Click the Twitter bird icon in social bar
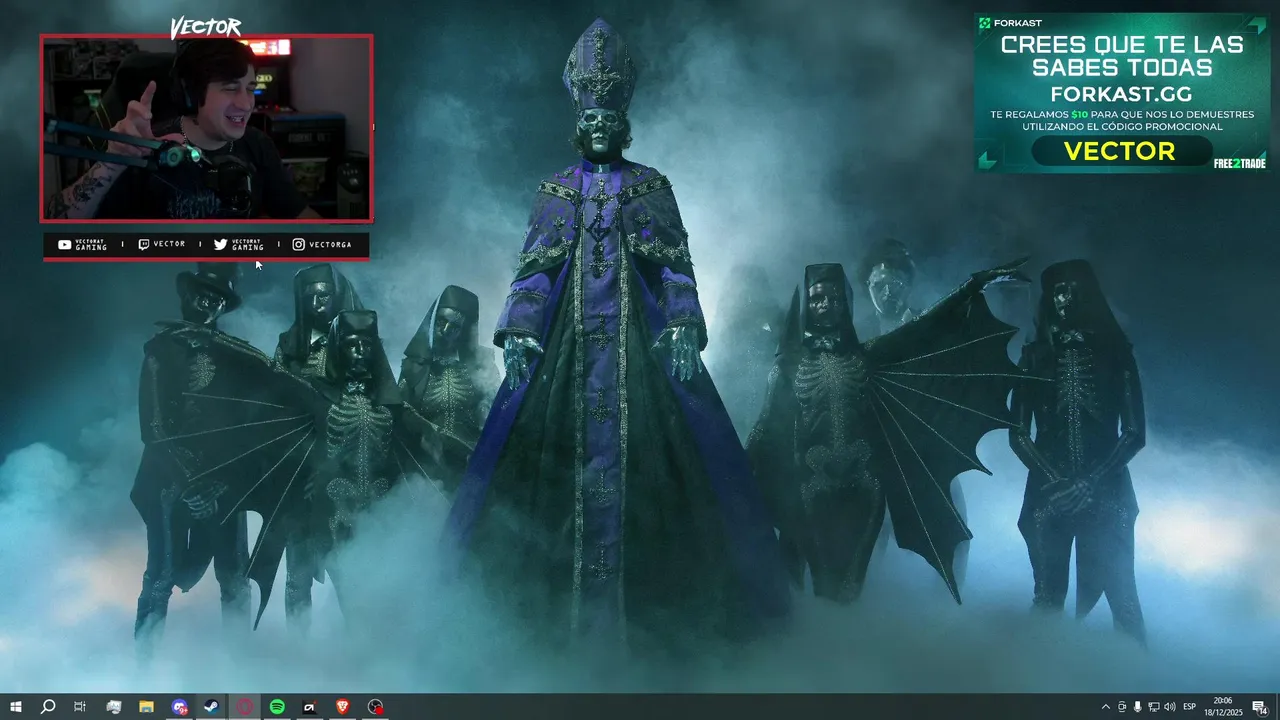The height and width of the screenshot is (720, 1280). pyautogui.click(x=220, y=244)
